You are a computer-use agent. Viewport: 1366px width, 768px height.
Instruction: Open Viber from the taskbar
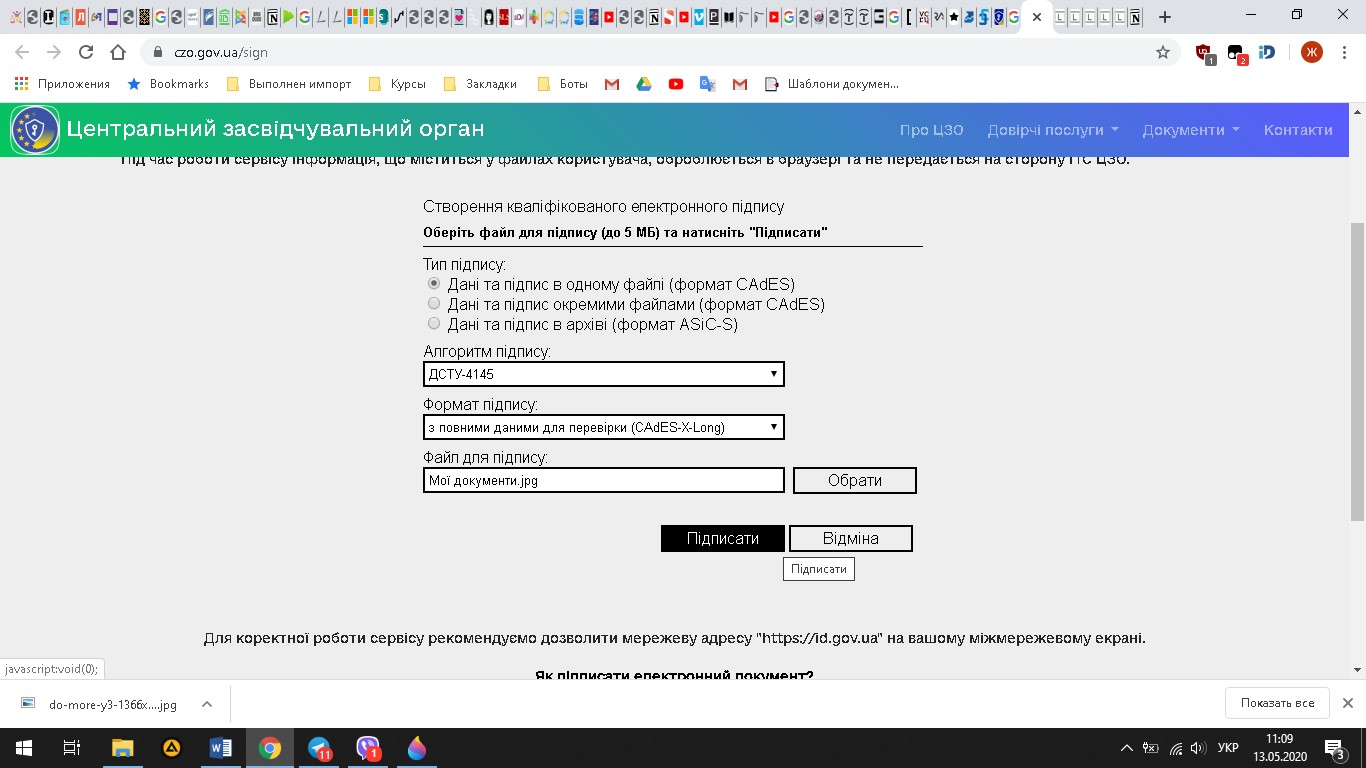[x=368, y=748]
